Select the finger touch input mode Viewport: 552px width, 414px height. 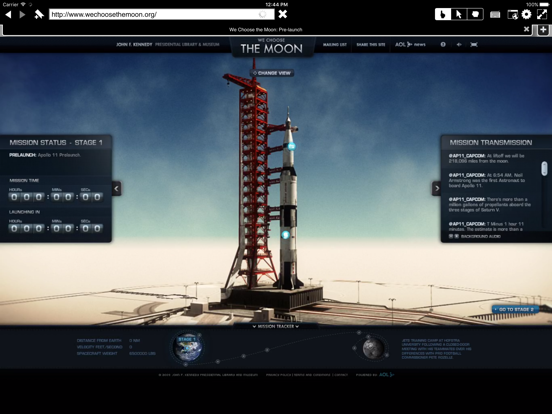(x=443, y=14)
